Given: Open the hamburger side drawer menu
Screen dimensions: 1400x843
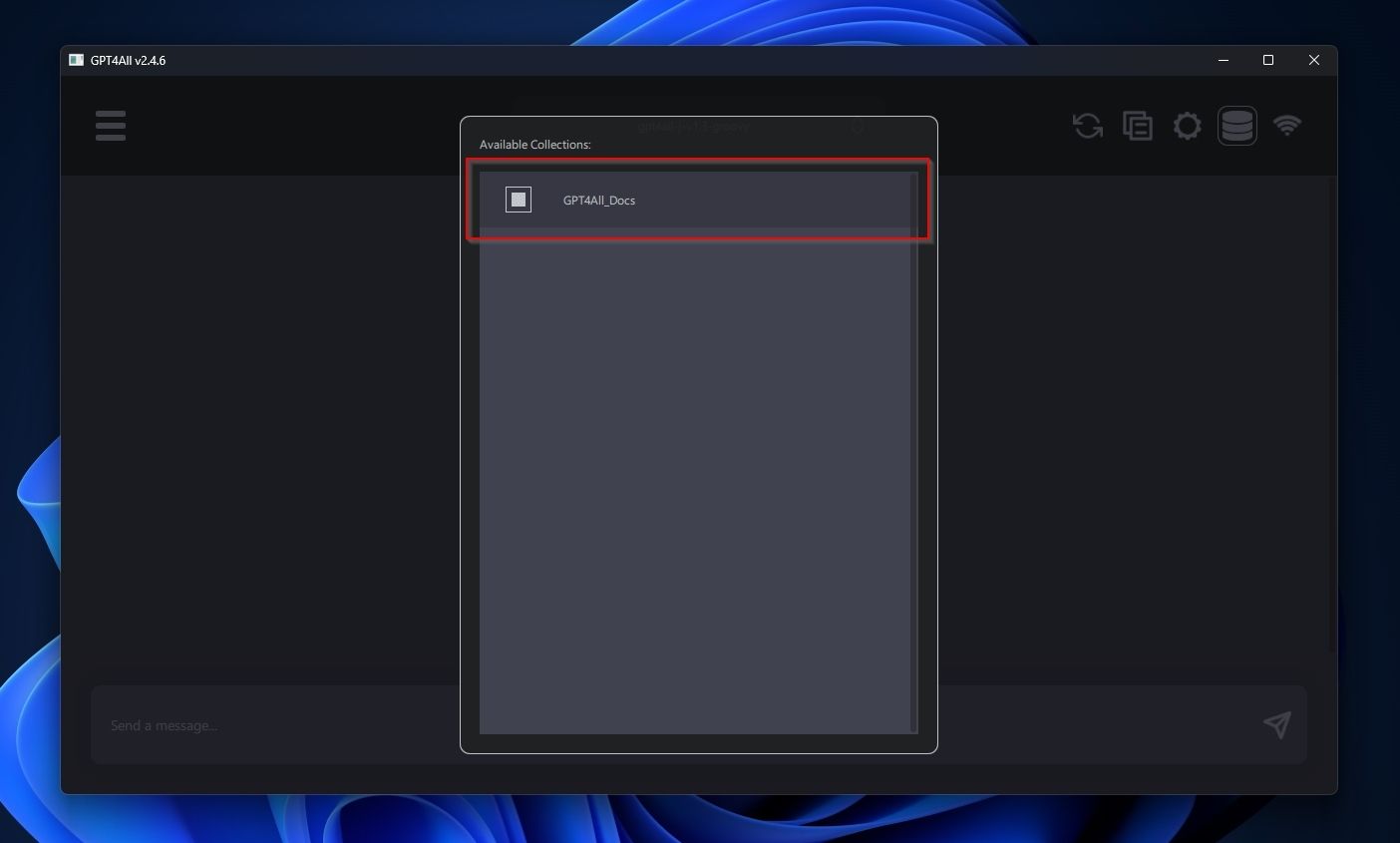Looking at the screenshot, I should point(111,126).
